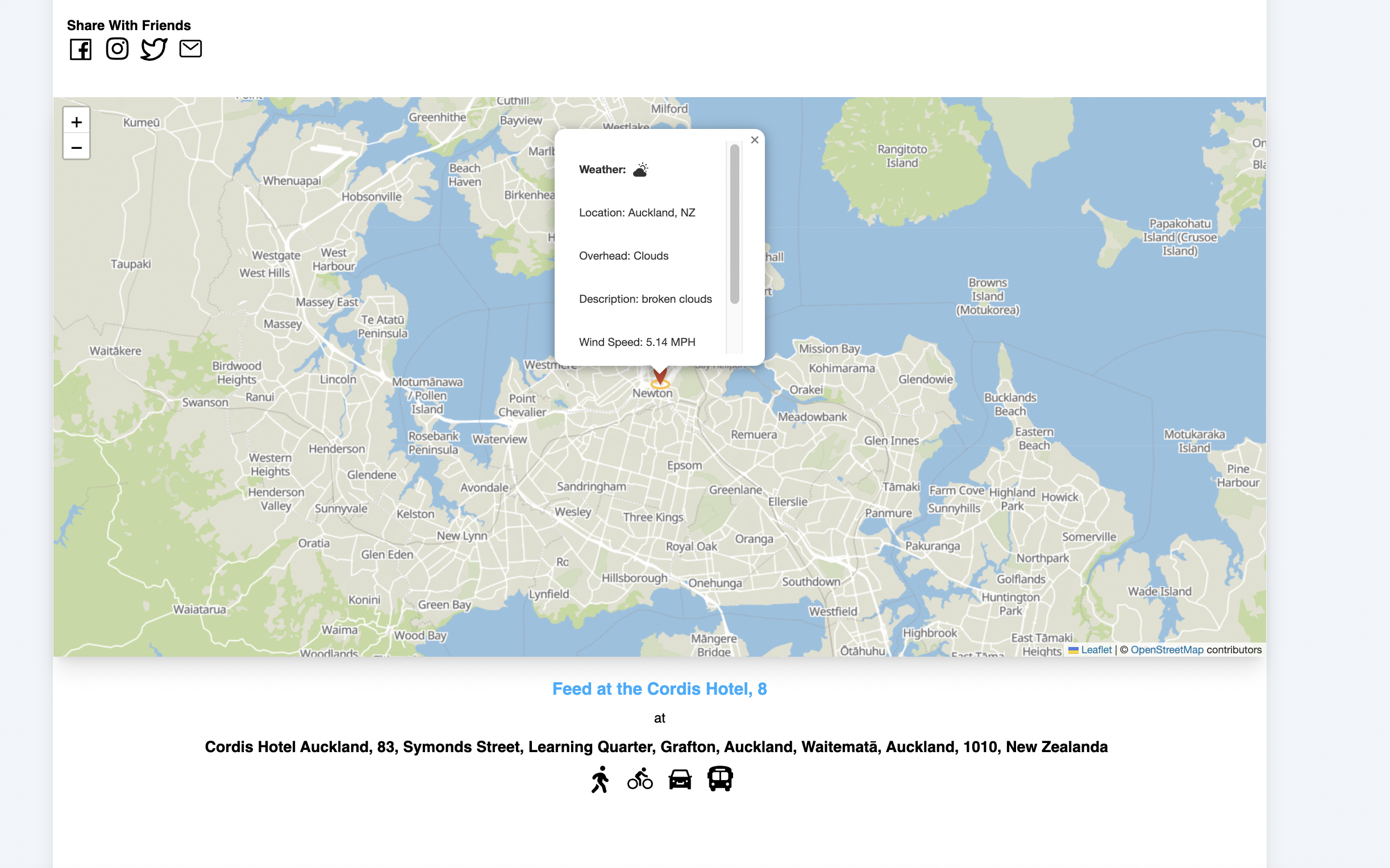Click the Instagram share icon
Screen dimensions: 1390x868
[117, 49]
